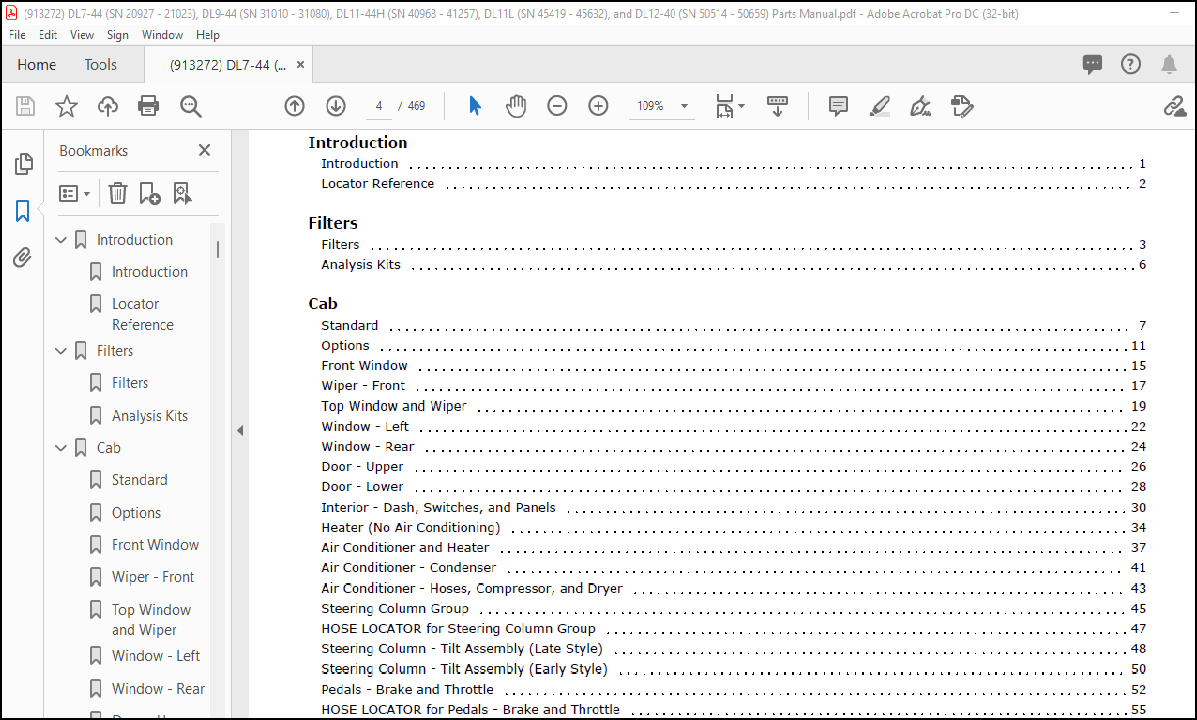
Task: Click the bookmarks panel scrollbar
Action: click(x=218, y=250)
